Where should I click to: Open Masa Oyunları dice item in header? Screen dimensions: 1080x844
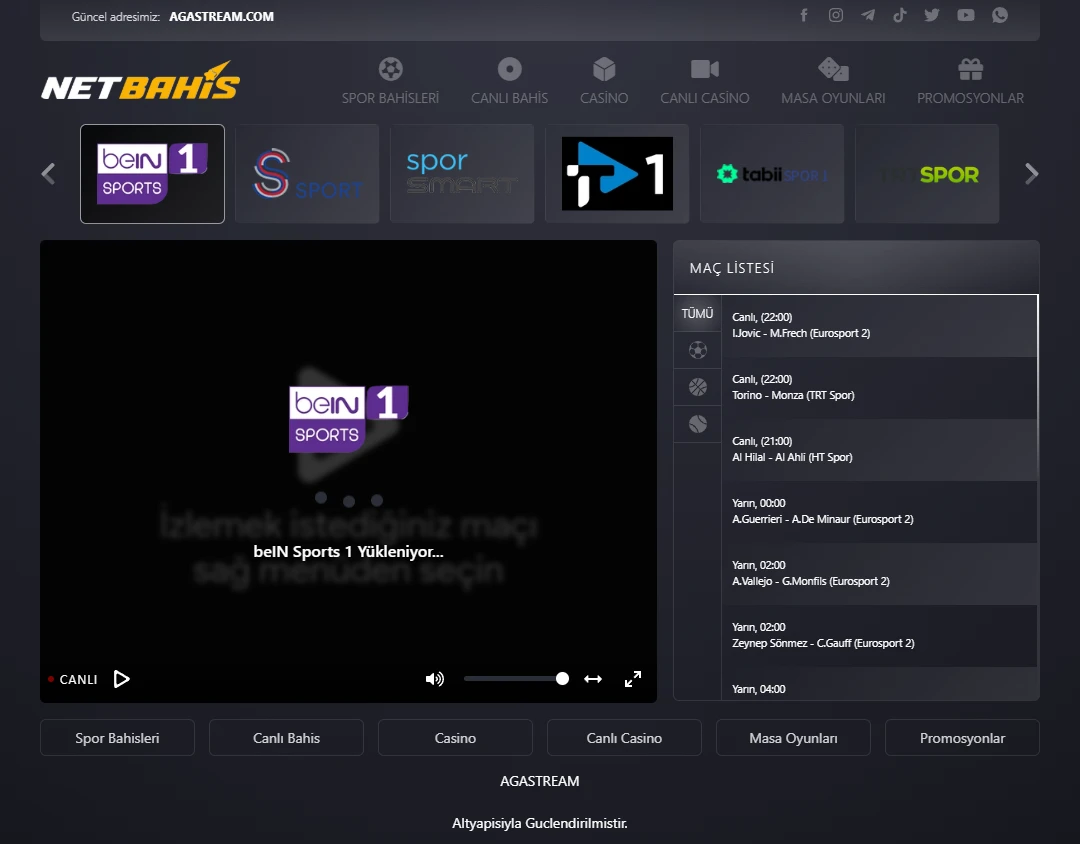tap(833, 81)
